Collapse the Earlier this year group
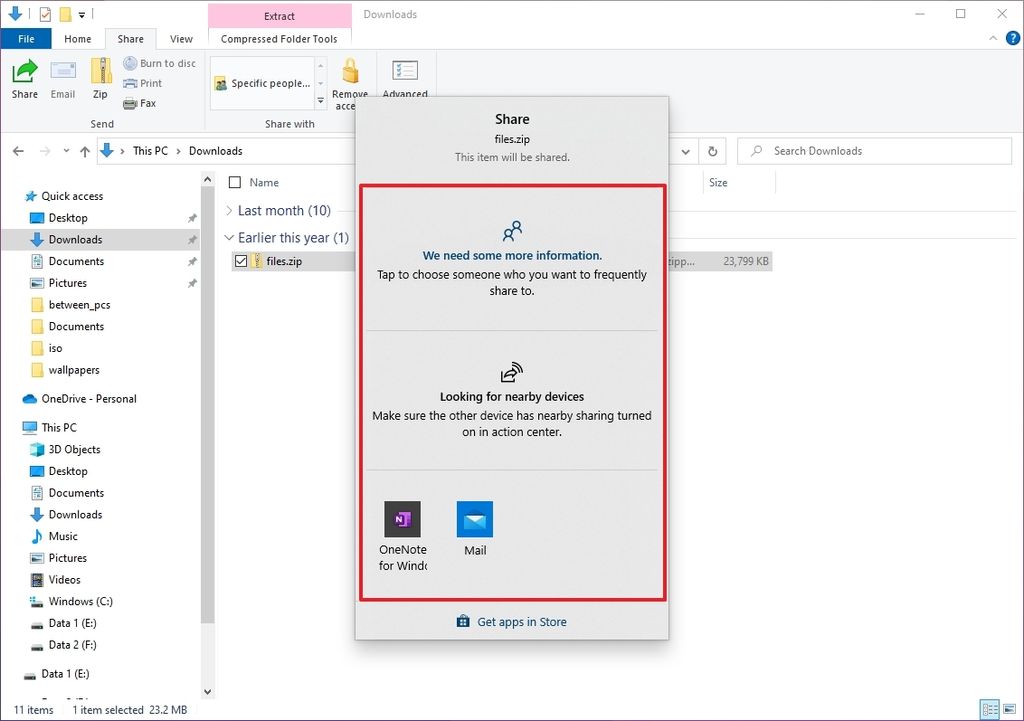Screen dimensions: 1024x721 231,238
